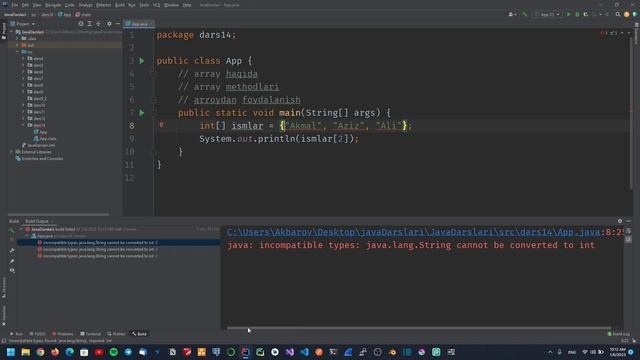640x360 pixels.
Task: Collapse the JavaDarslari root project node
Action: coord(11,32)
